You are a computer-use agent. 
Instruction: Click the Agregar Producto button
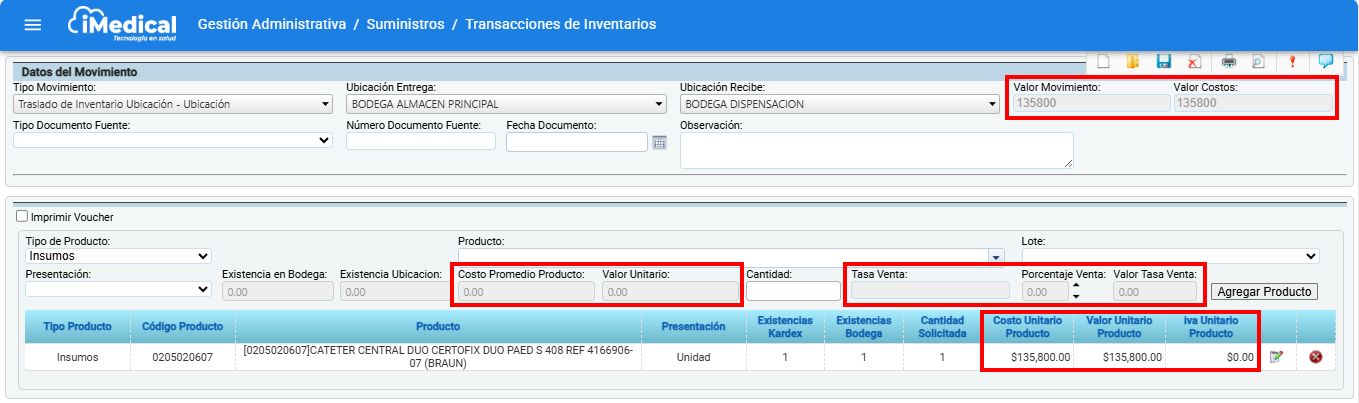(x=1264, y=292)
